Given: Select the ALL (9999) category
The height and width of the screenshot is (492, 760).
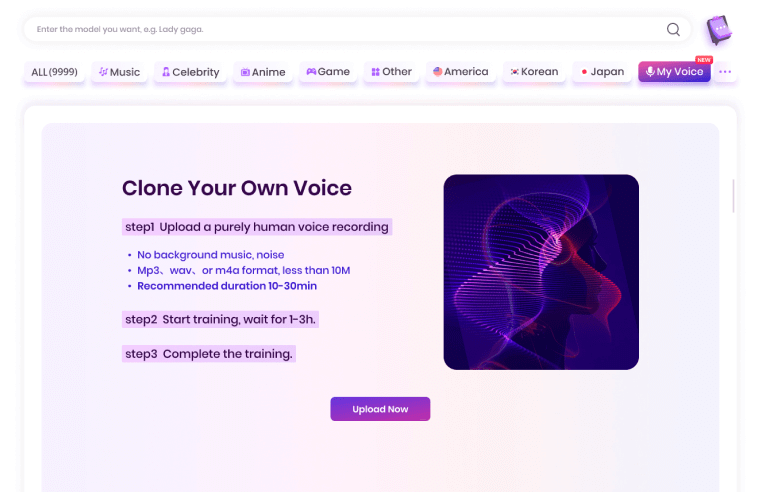Looking at the screenshot, I should point(54,72).
